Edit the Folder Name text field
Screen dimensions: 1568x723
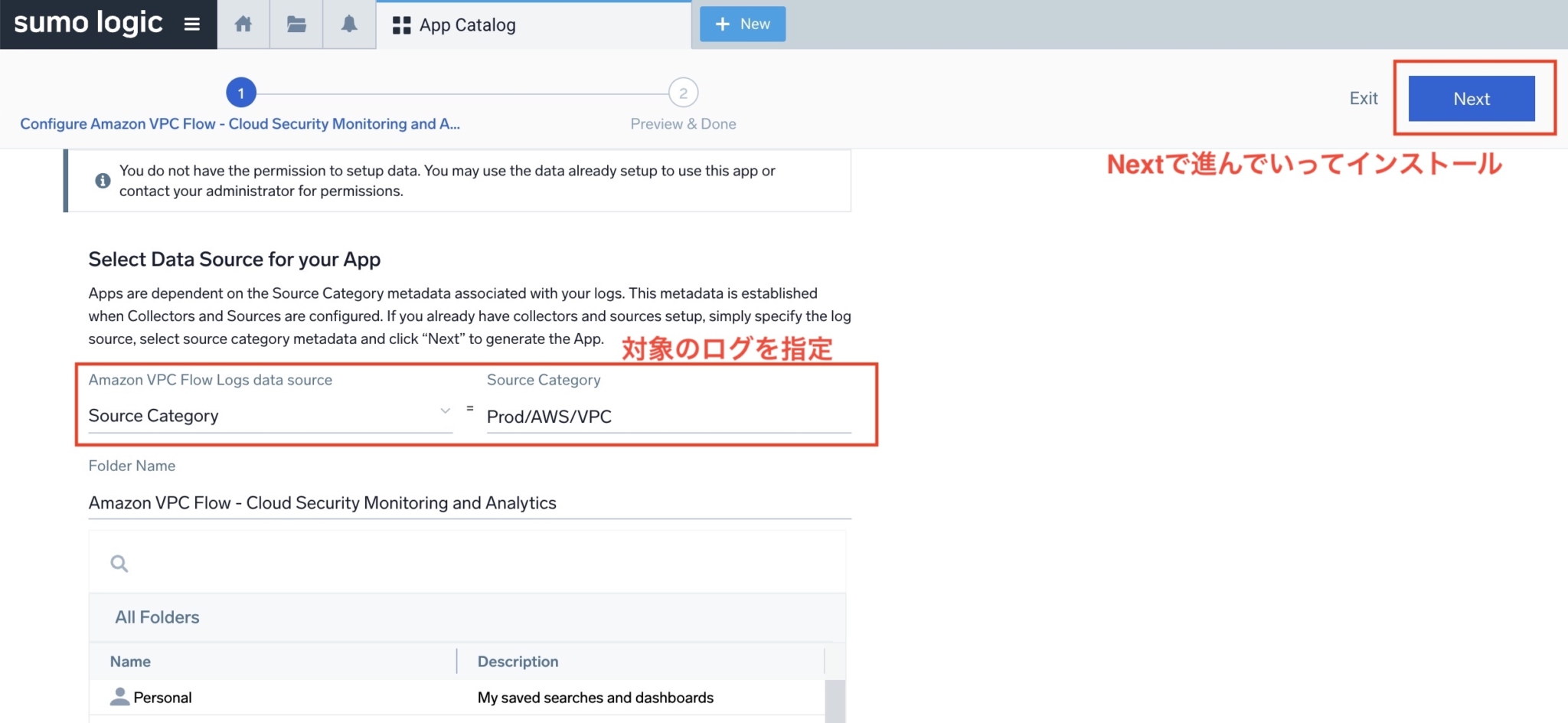click(469, 503)
